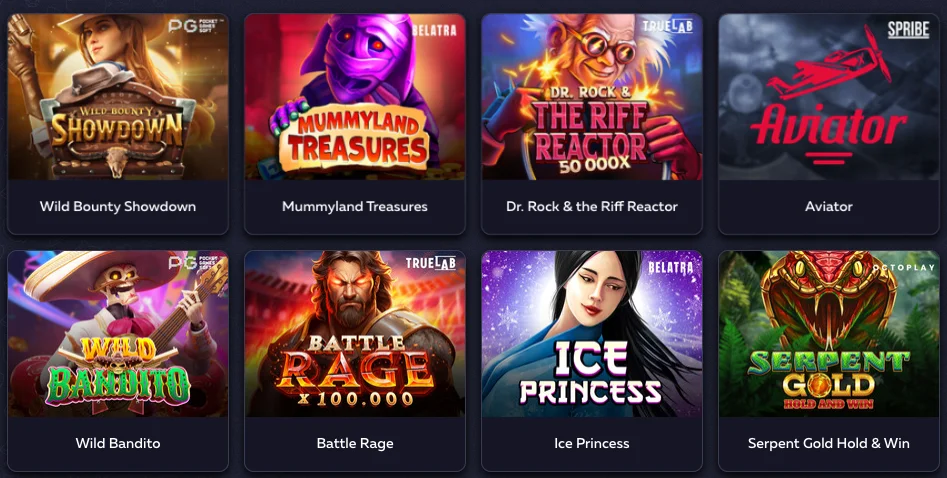
Task: Click the Spribe logo on Aviator
Action: [908, 30]
